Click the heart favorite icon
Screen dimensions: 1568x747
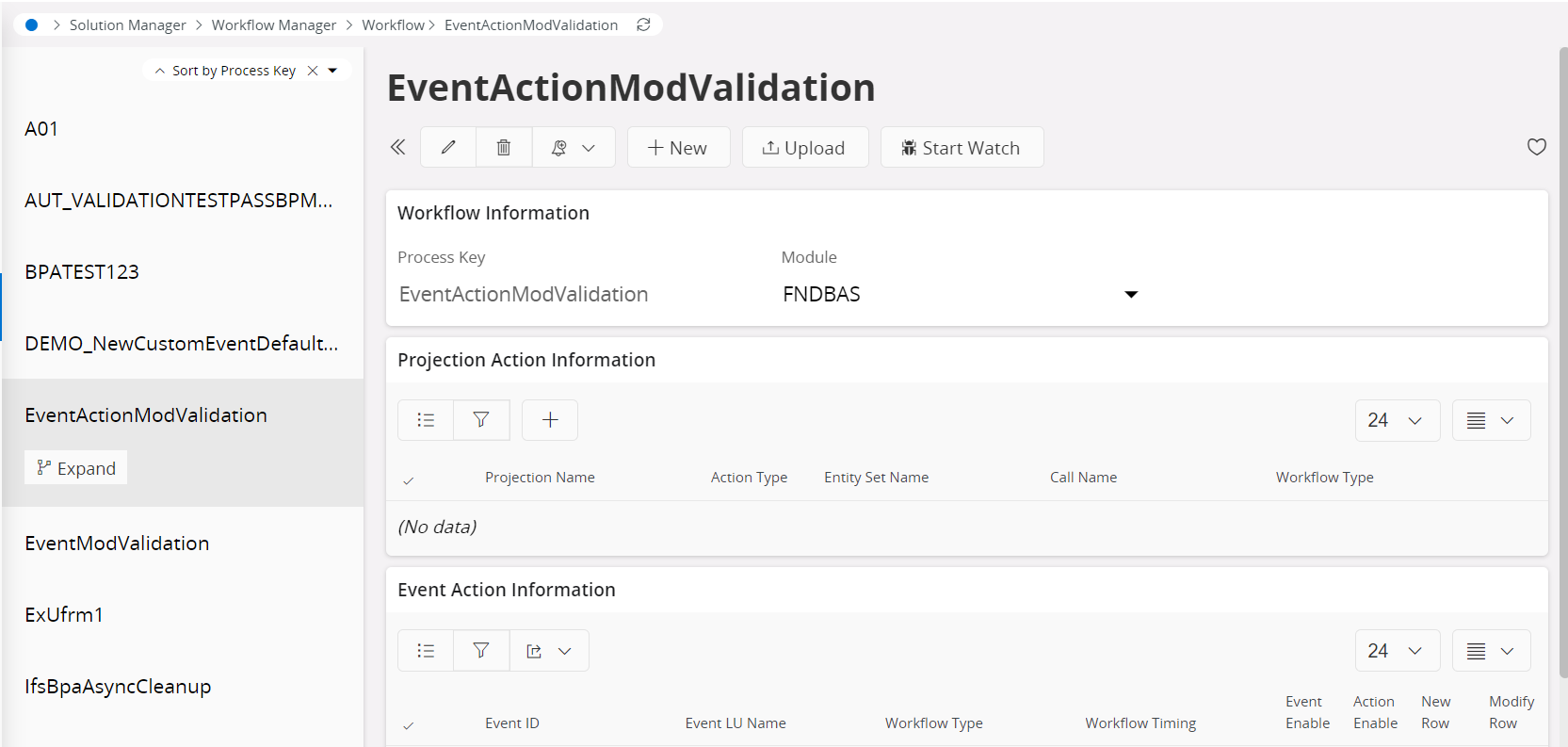click(1536, 147)
